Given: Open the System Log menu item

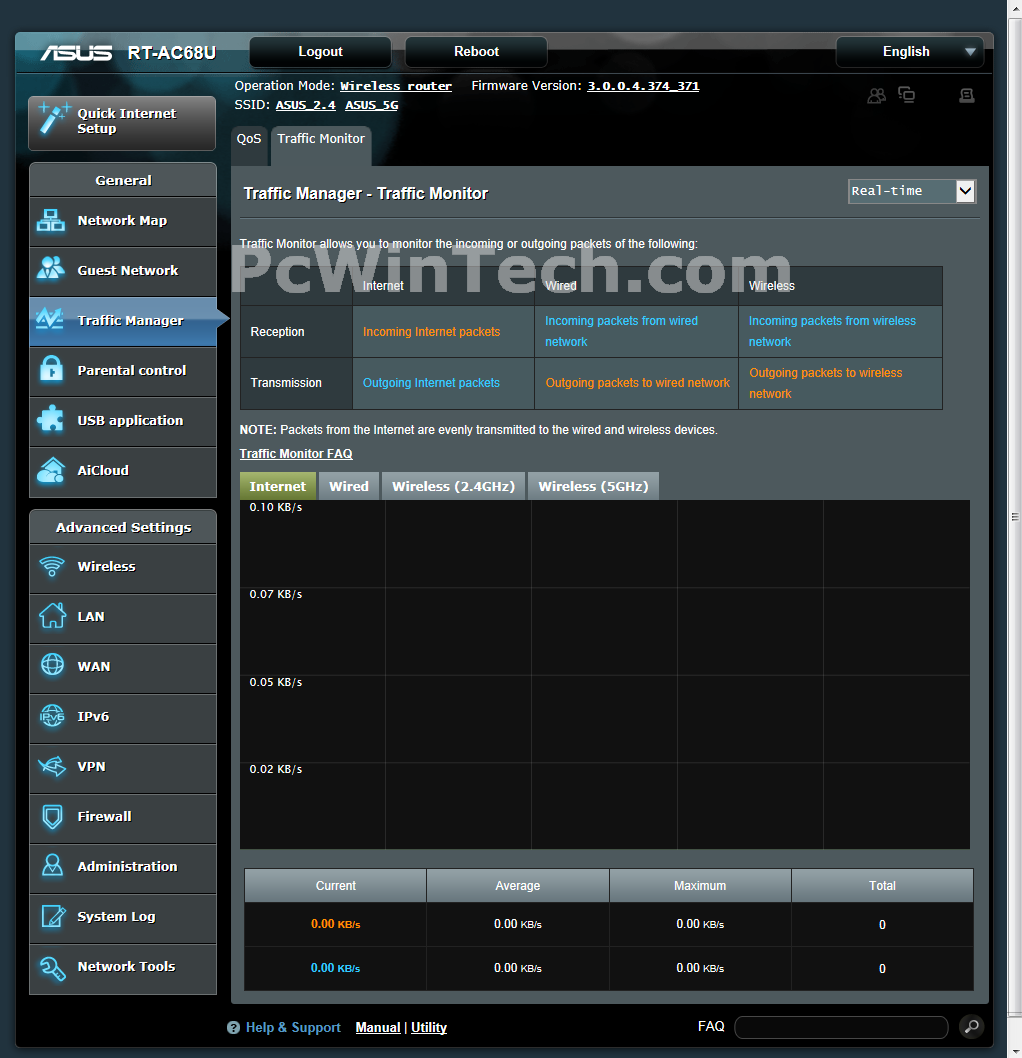Looking at the screenshot, I should coord(123,917).
